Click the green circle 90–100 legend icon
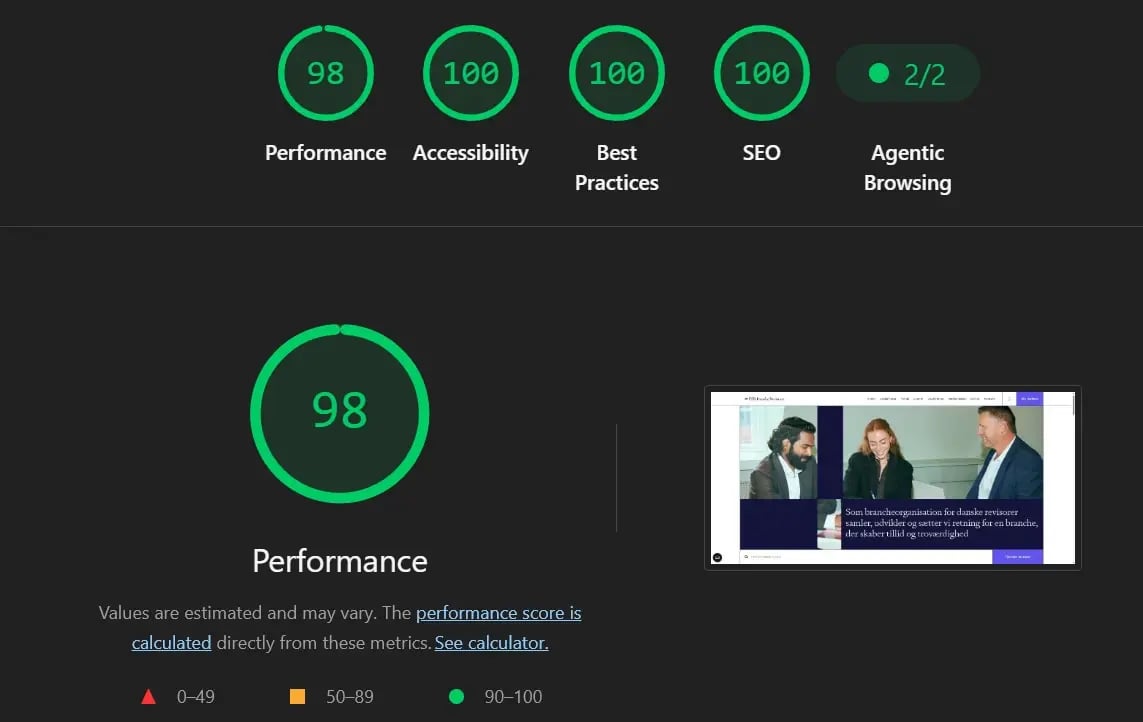 point(456,696)
